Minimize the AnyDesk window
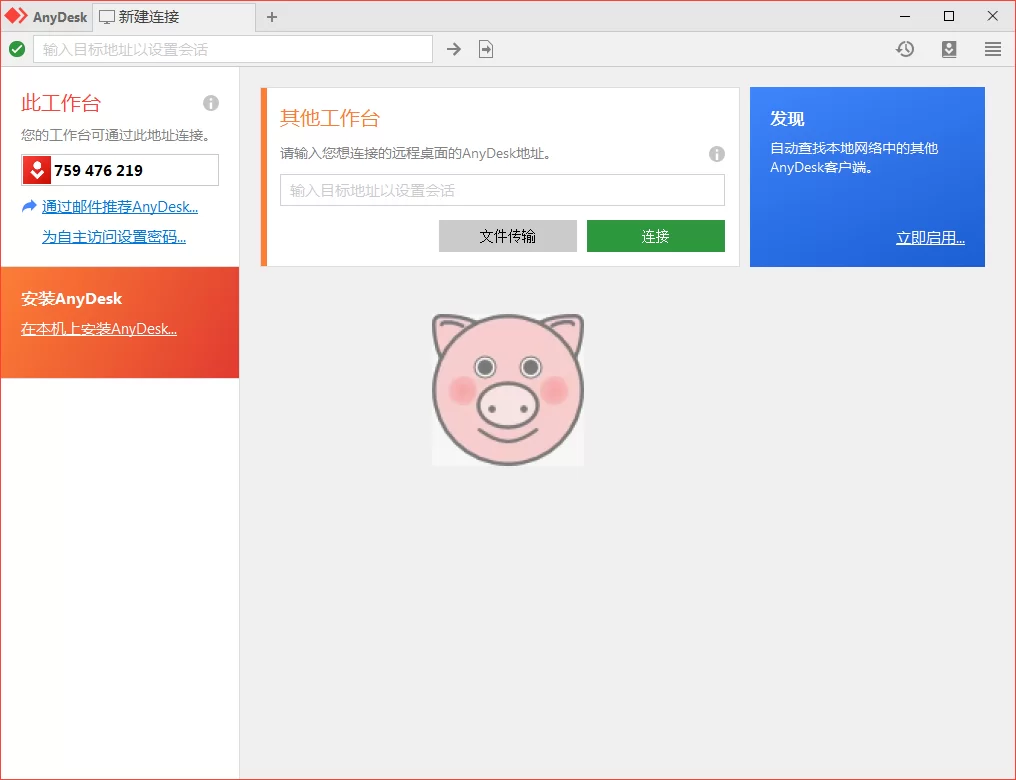The height and width of the screenshot is (780, 1016). [905, 16]
